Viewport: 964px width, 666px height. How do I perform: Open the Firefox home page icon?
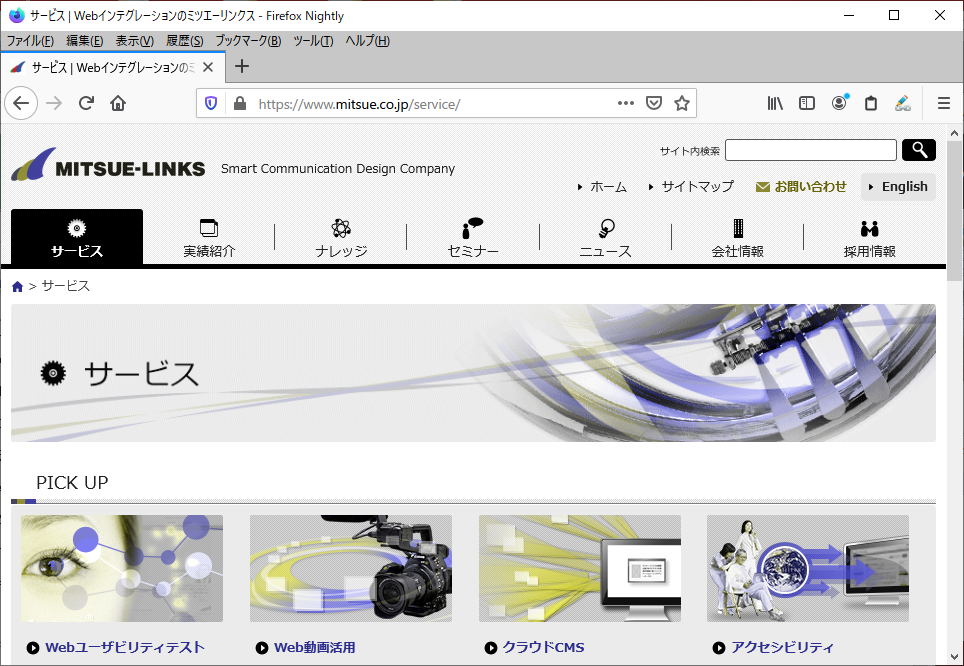118,103
